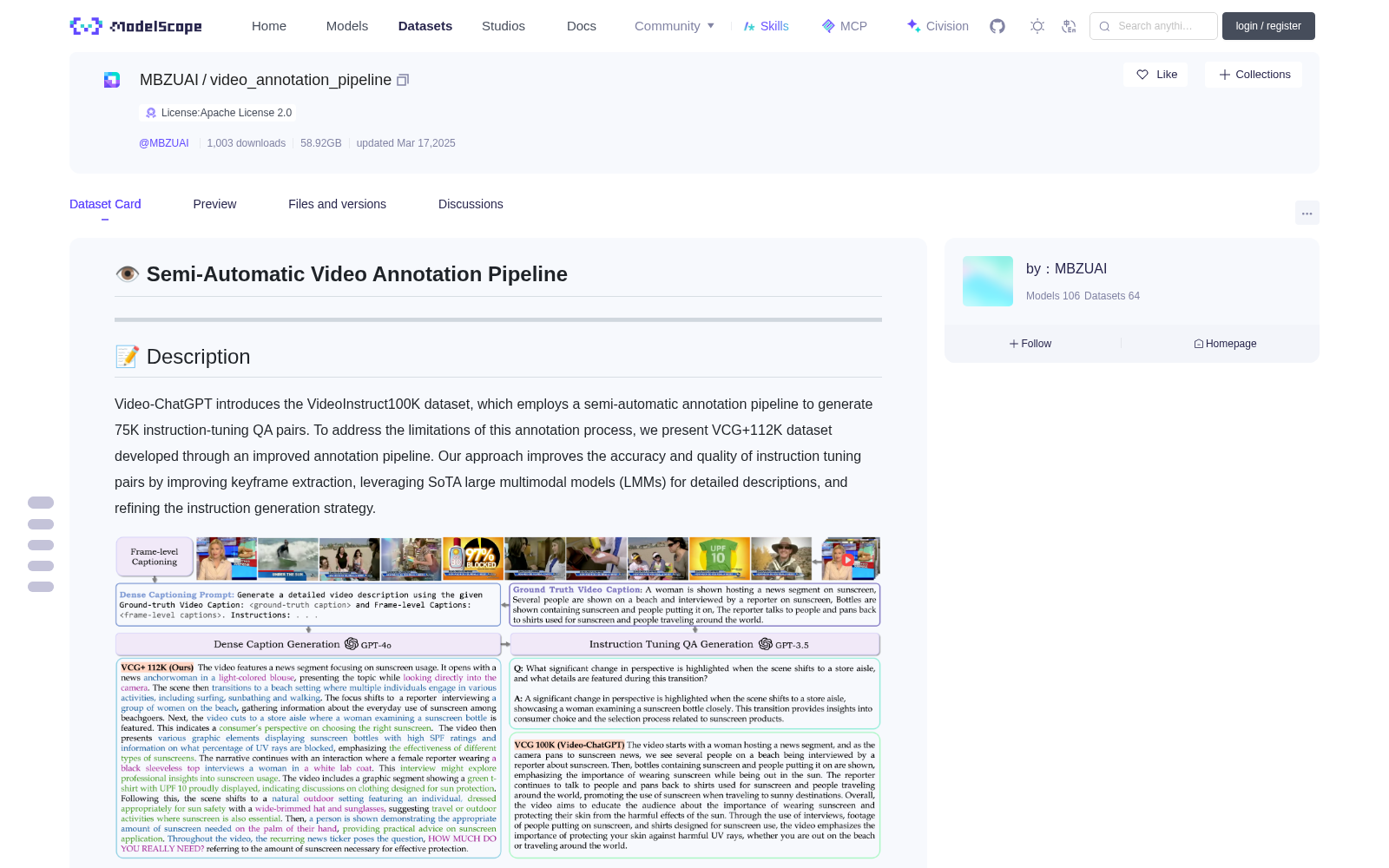Open the Studios menu item

(x=504, y=26)
